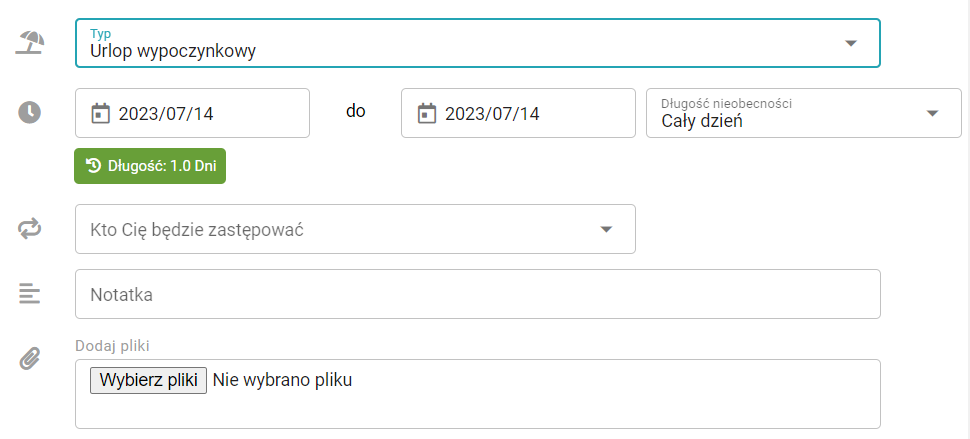Click the replacement arrows icon

coord(30,229)
